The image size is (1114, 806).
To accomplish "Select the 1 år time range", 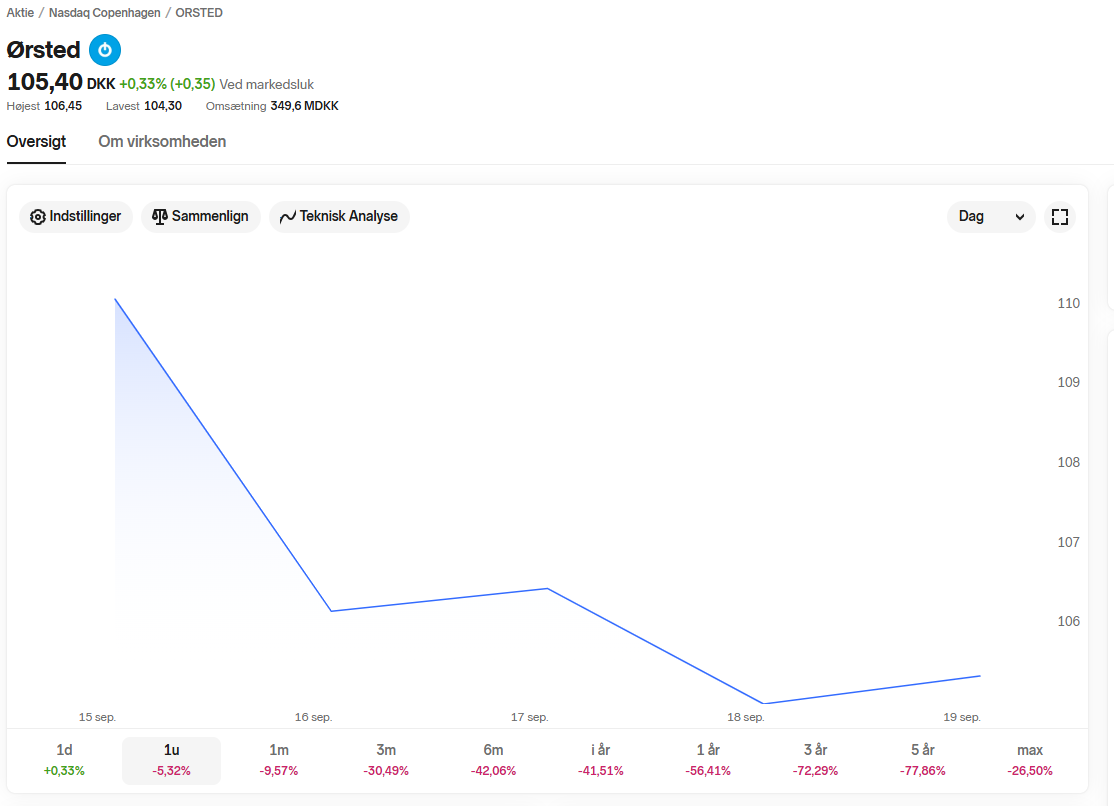I will [x=708, y=760].
